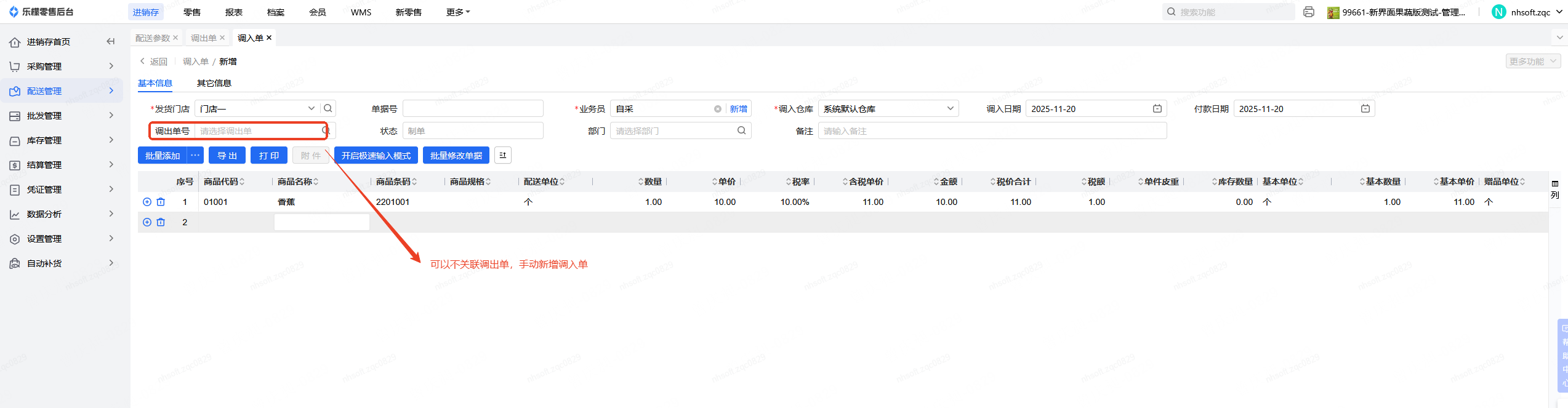1568x408 pixels.
Task: Switch to the 其它信息 tab
Action: tap(214, 83)
